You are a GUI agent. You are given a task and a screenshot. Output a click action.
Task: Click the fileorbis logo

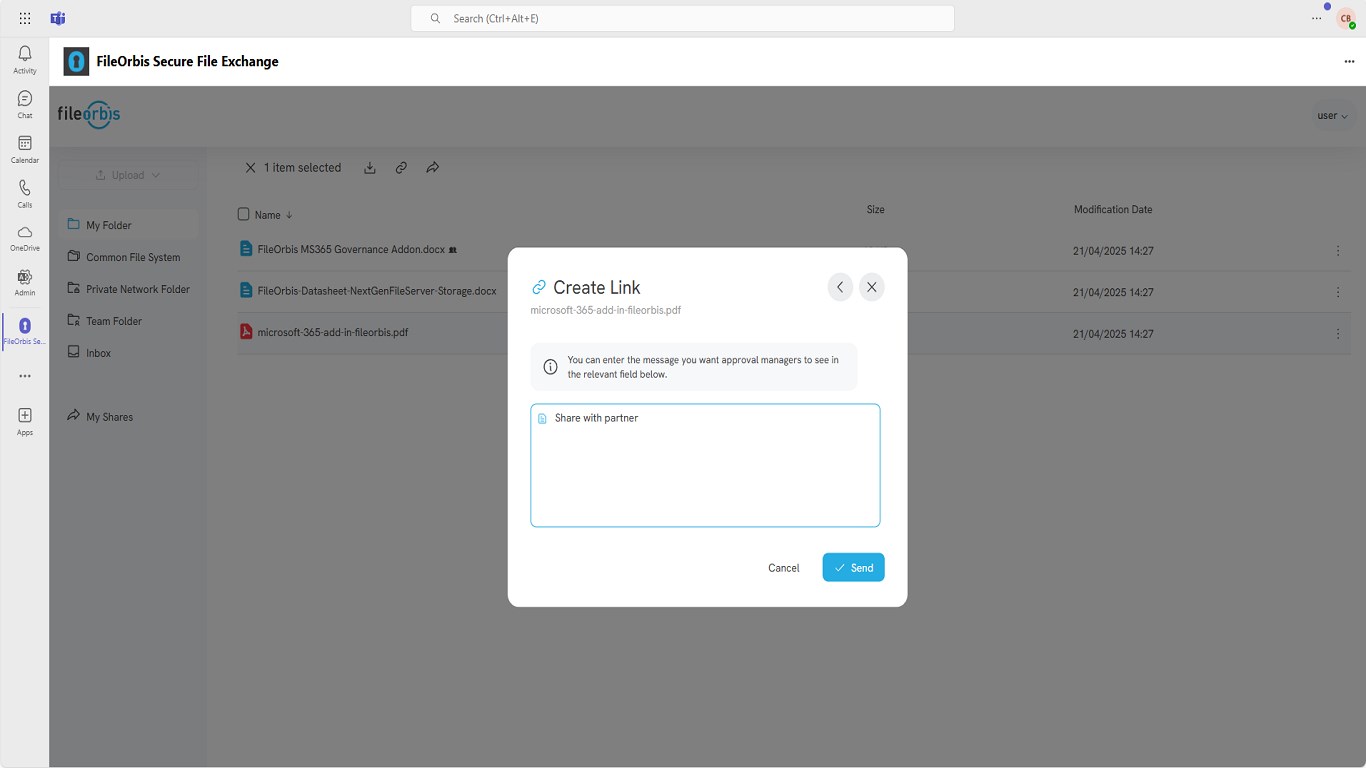coord(89,114)
